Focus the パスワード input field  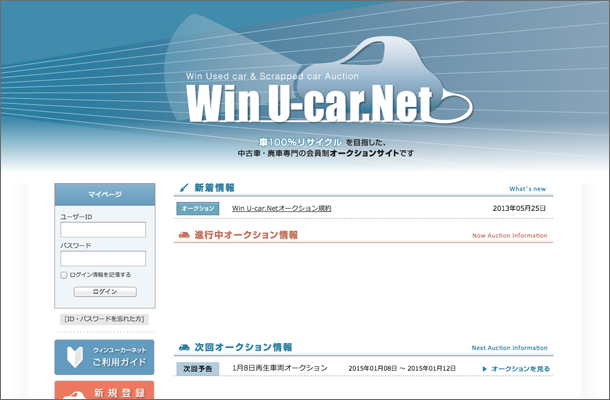103,259
